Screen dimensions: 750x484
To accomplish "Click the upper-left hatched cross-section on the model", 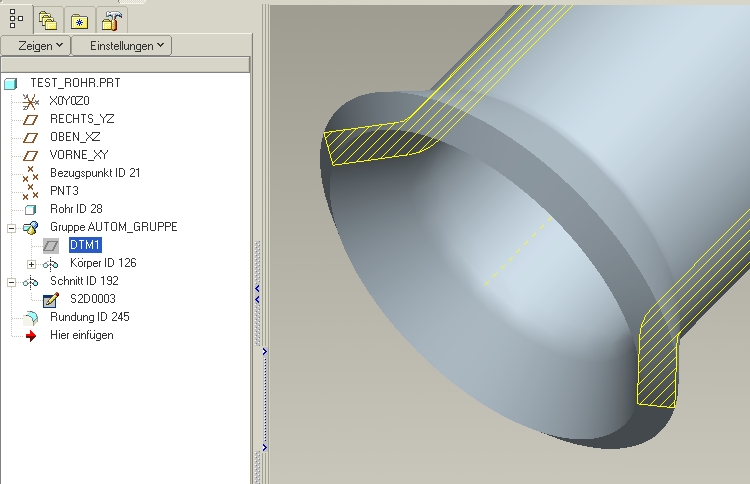I will tap(378, 143).
